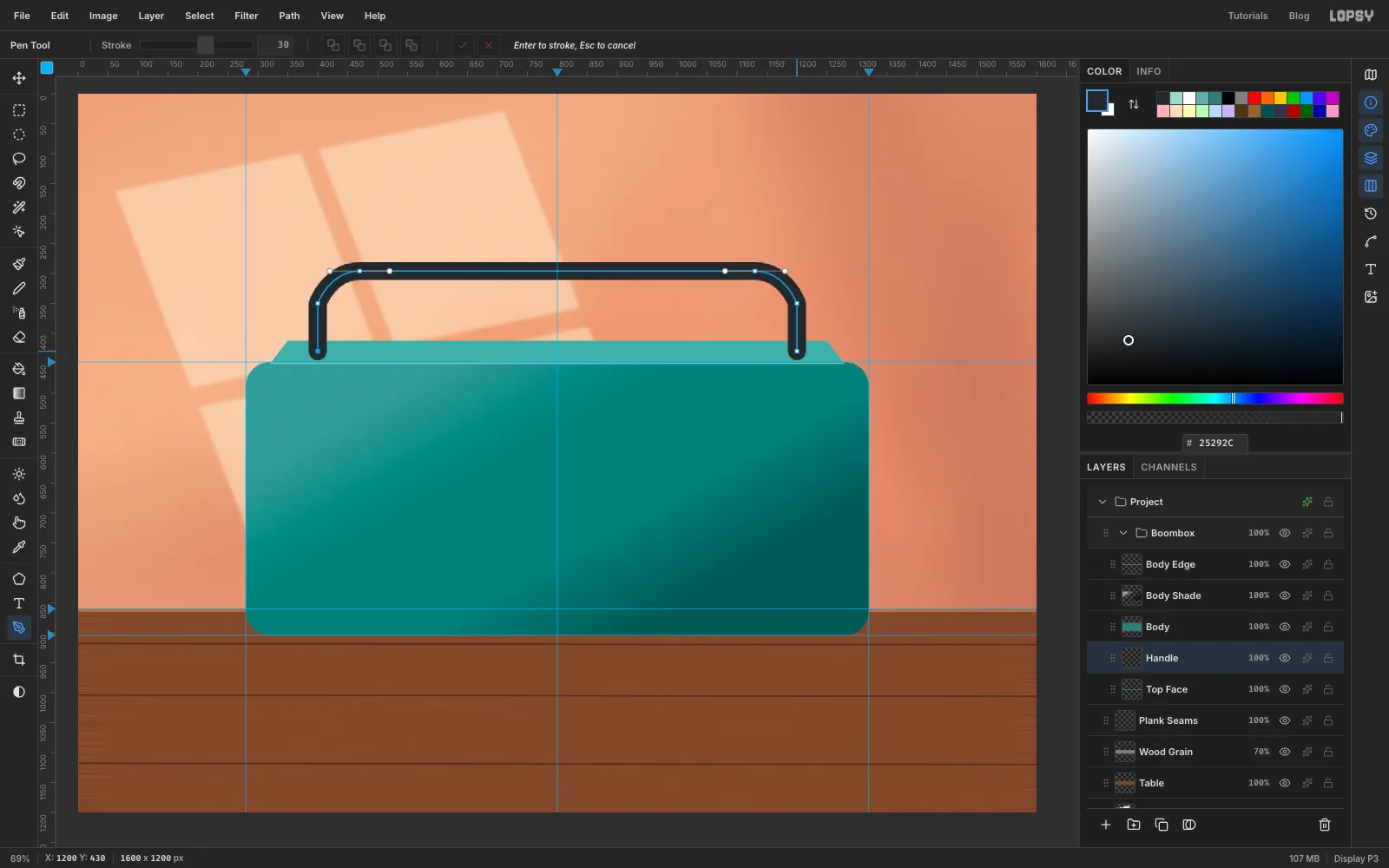This screenshot has height=868, width=1389.
Task: Pick the Magic Wand tool
Action: pos(19,207)
